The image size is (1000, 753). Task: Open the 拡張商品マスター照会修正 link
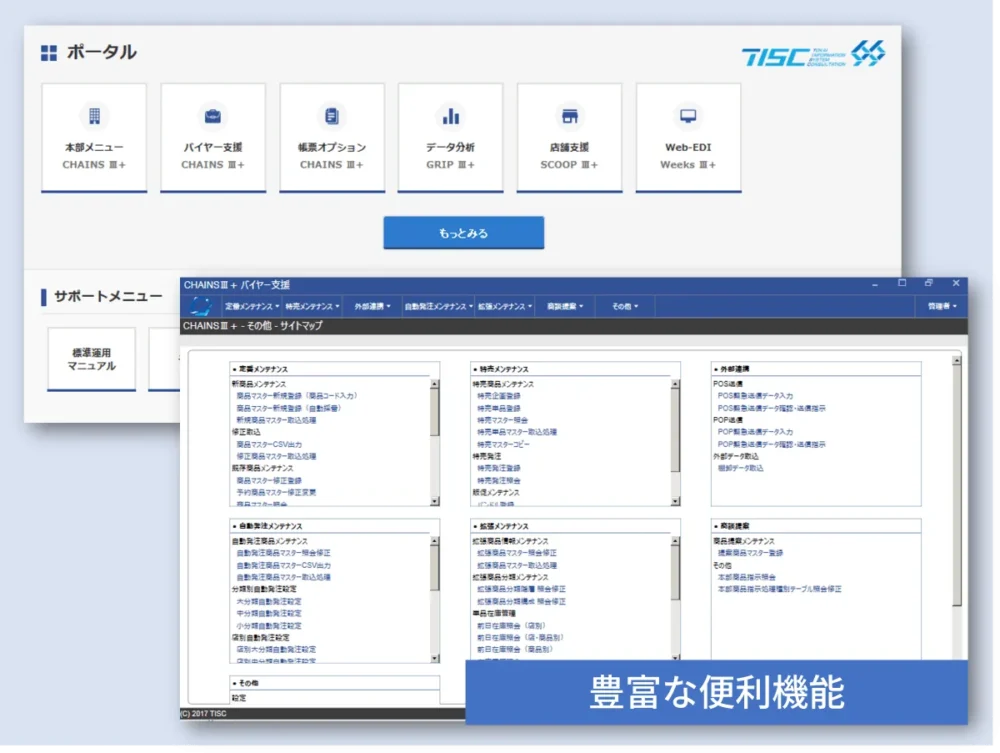[517, 553]
